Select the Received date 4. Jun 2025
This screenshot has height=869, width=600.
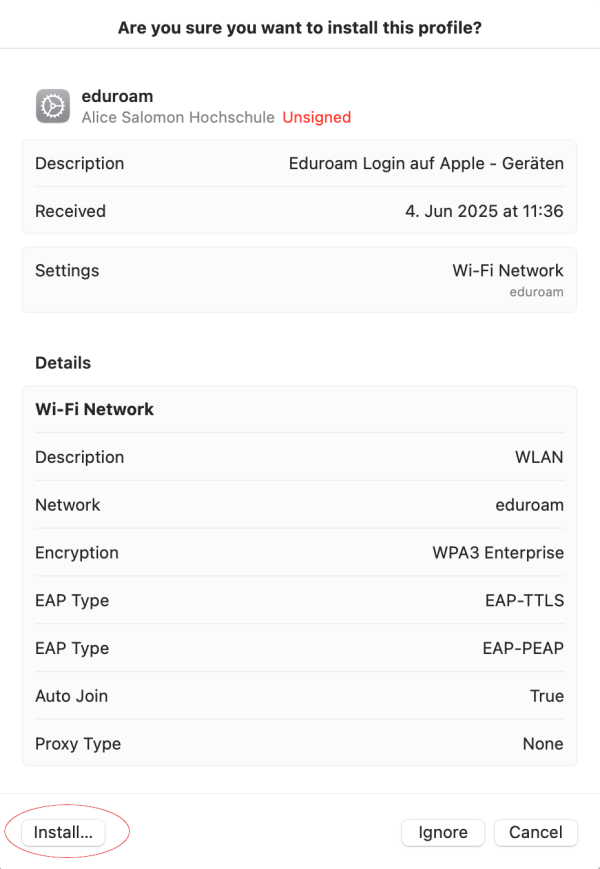tap(484, 211)
